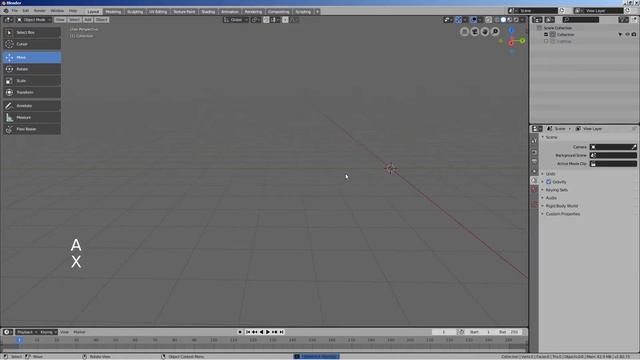Viewport: 640px width, 360px height.
Task: Click eyedropper in the Camera field
Action: (x=633, y=147)
